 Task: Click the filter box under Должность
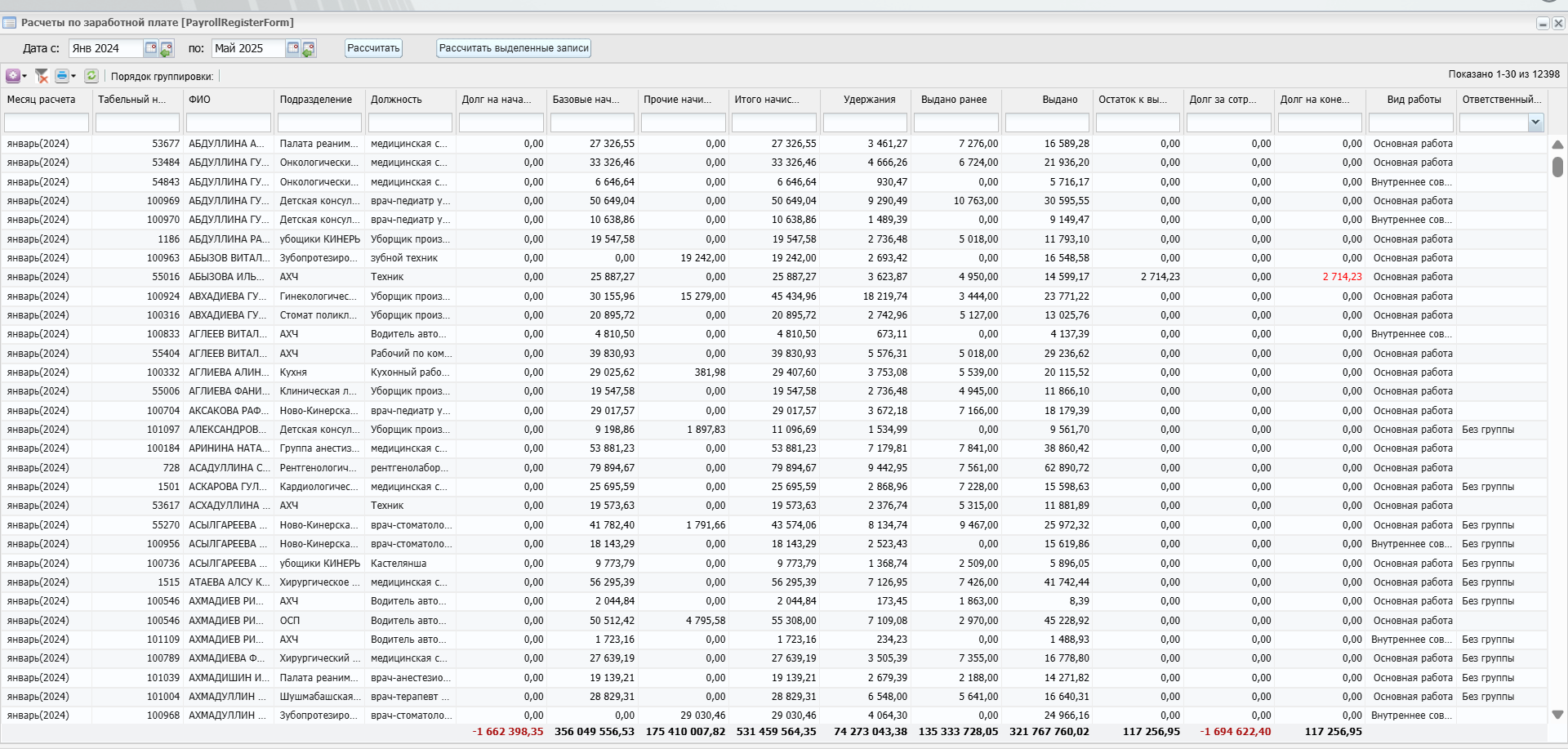point(410,123)
